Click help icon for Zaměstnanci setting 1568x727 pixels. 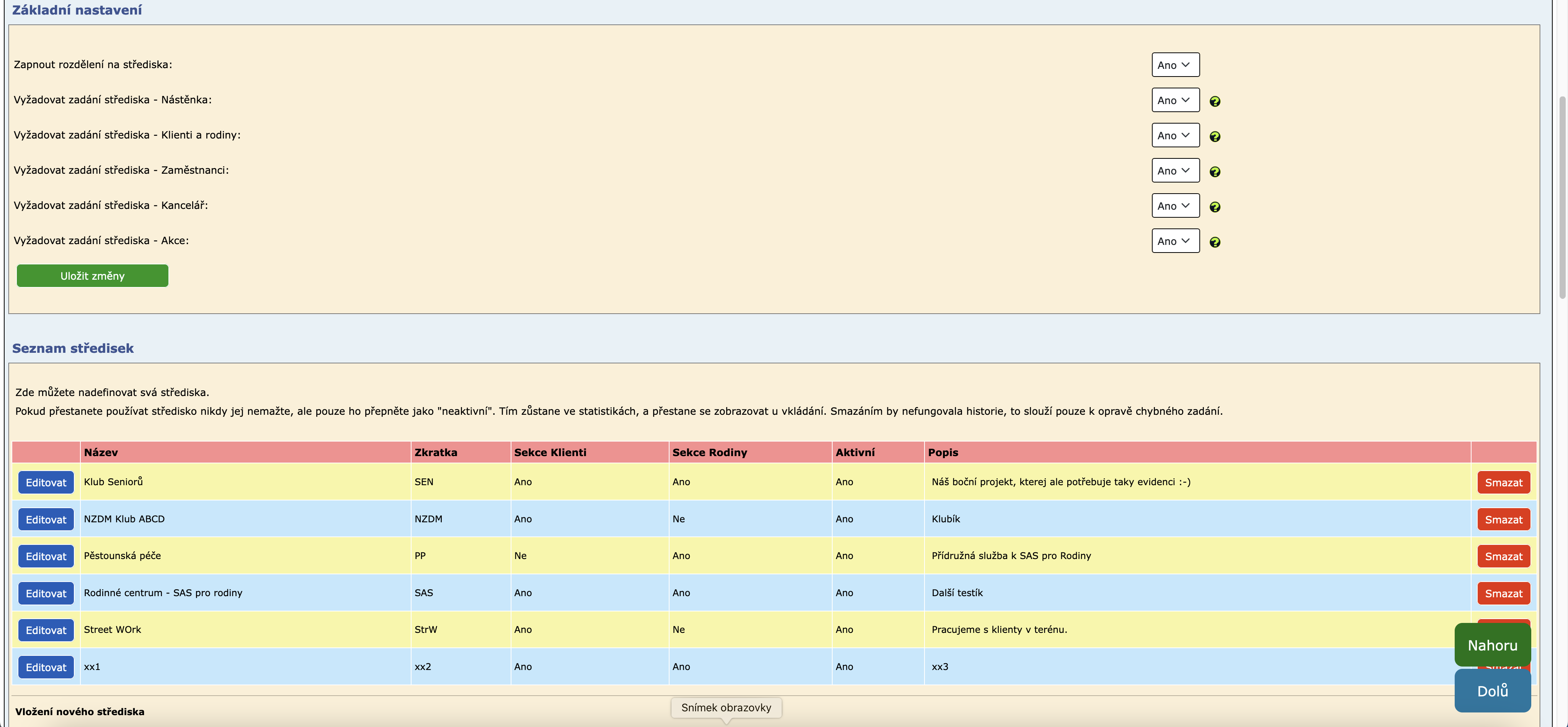1214,171
